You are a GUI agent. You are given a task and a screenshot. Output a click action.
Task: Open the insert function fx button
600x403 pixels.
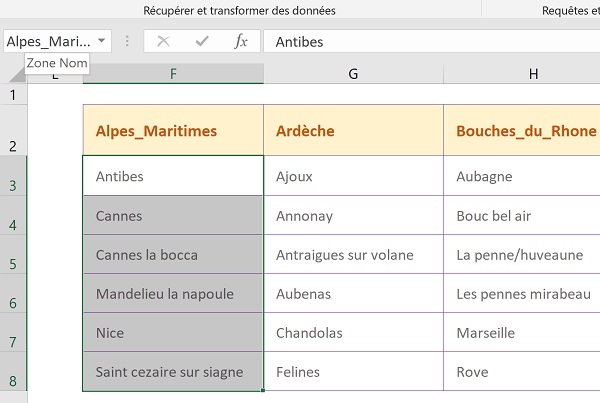241,41
